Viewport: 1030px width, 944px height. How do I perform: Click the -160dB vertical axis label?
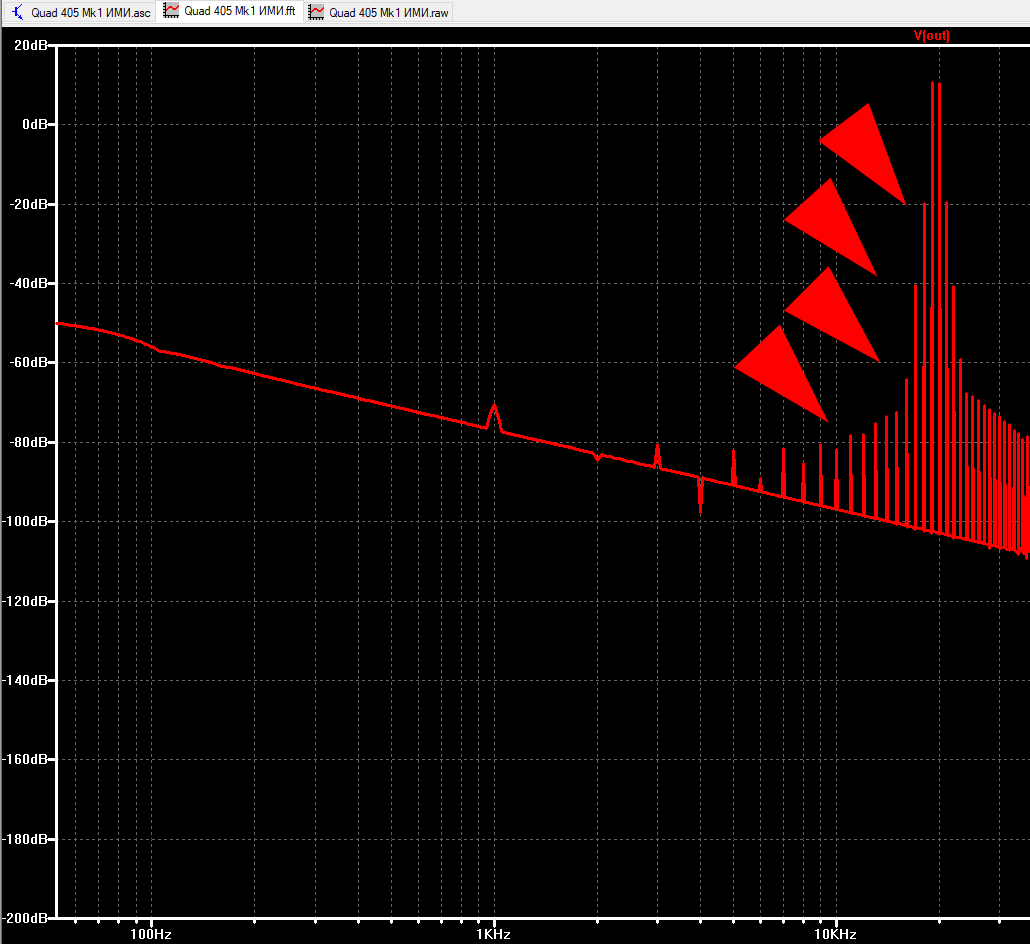24,759
